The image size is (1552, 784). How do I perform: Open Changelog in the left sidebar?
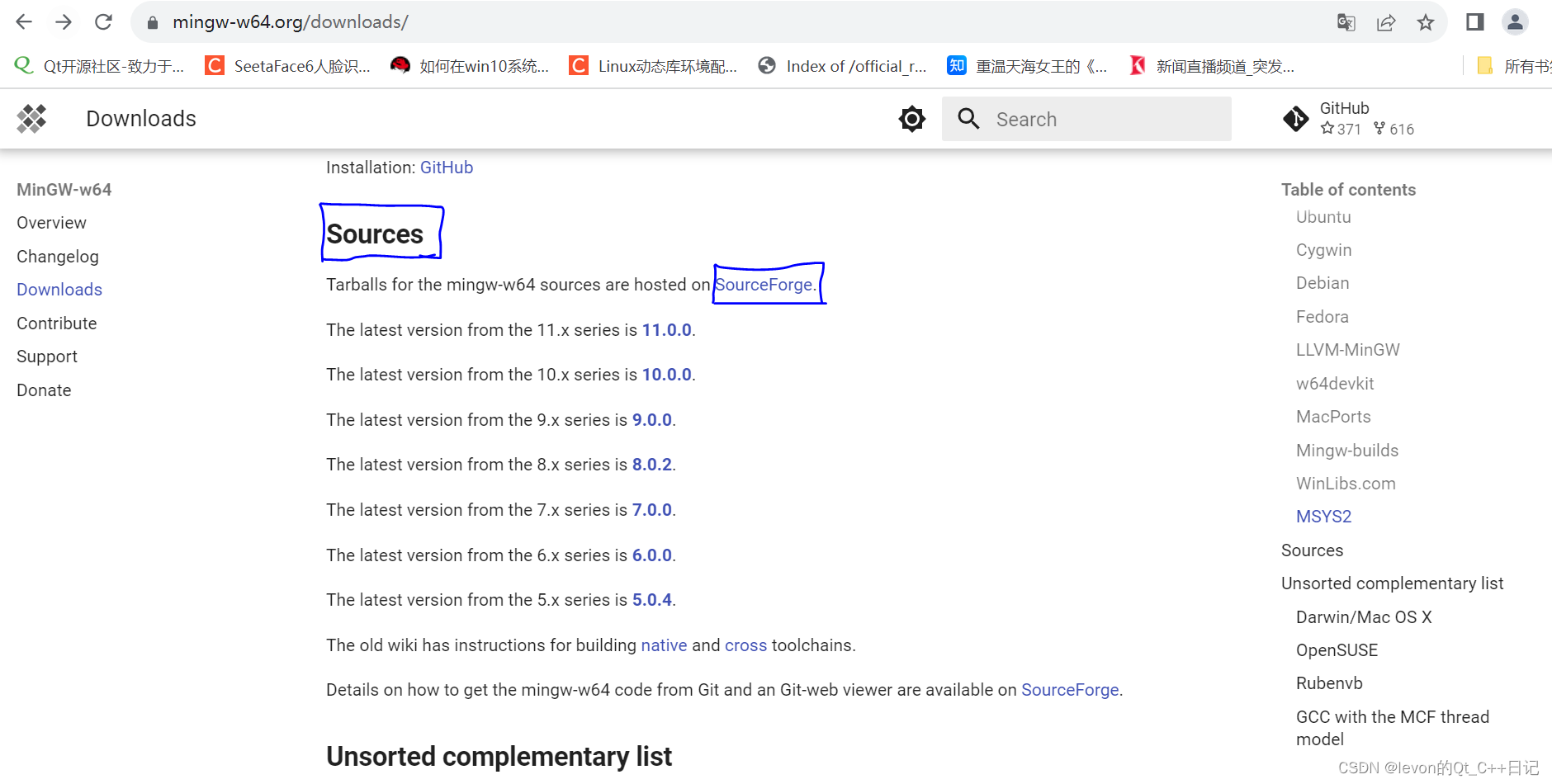[x=58, y=257]
